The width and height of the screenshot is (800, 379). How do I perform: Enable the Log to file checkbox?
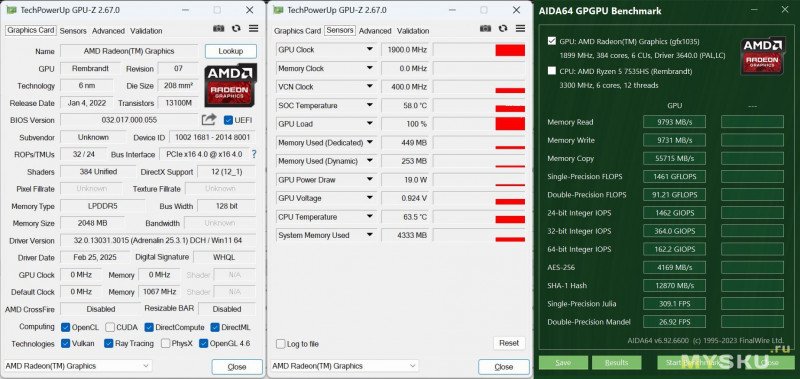tap(281, 344)
